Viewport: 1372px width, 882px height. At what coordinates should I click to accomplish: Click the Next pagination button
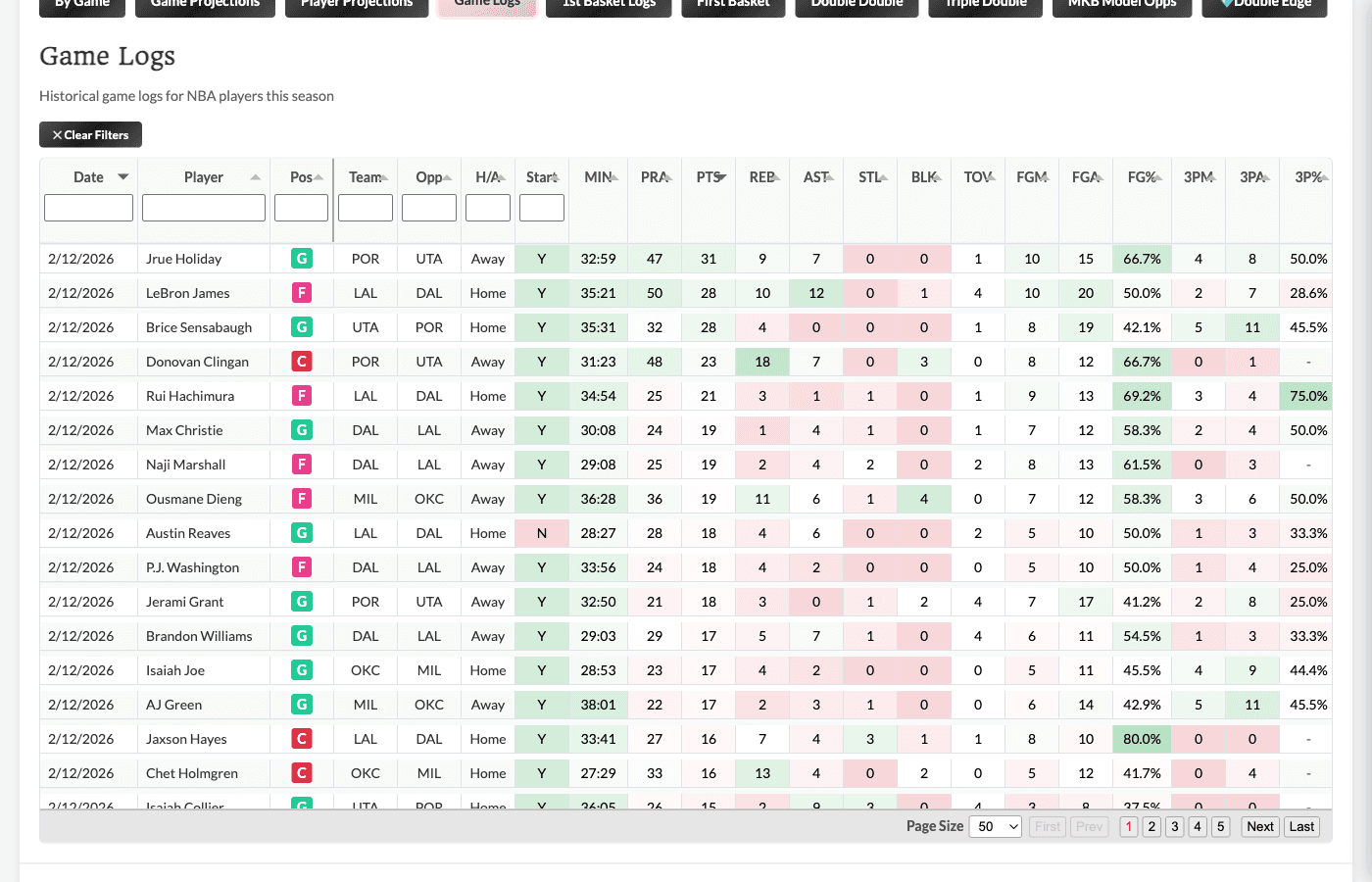(x=1259, y=826)
